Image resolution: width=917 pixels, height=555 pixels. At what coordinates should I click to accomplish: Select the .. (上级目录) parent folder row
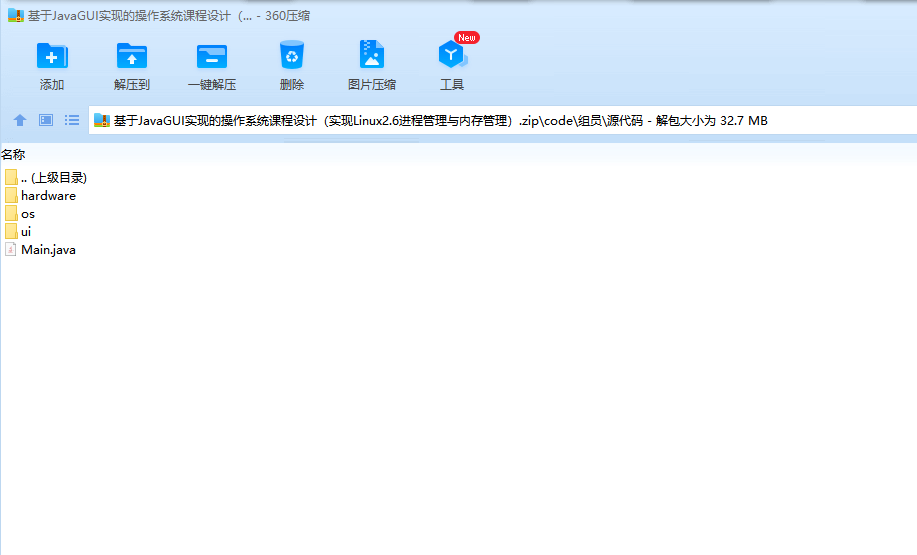(x=46, y=177)
